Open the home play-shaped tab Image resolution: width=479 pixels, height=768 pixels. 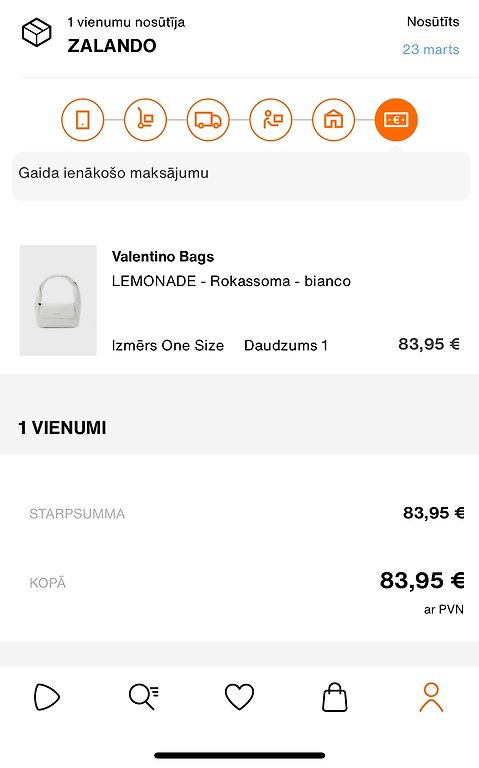47,696
